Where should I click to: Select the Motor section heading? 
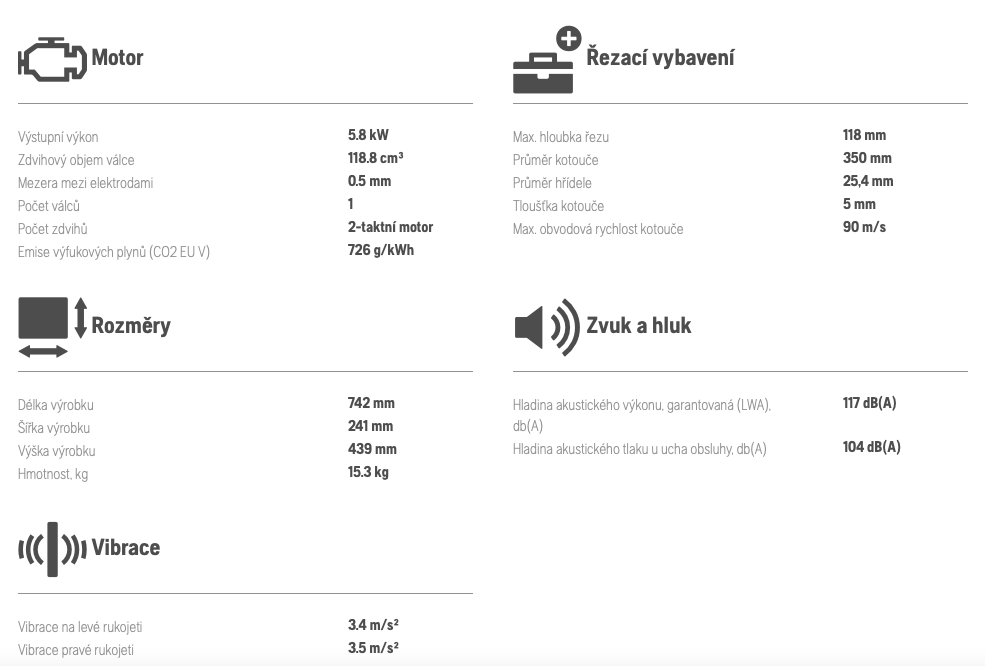[x=117, y=58]
